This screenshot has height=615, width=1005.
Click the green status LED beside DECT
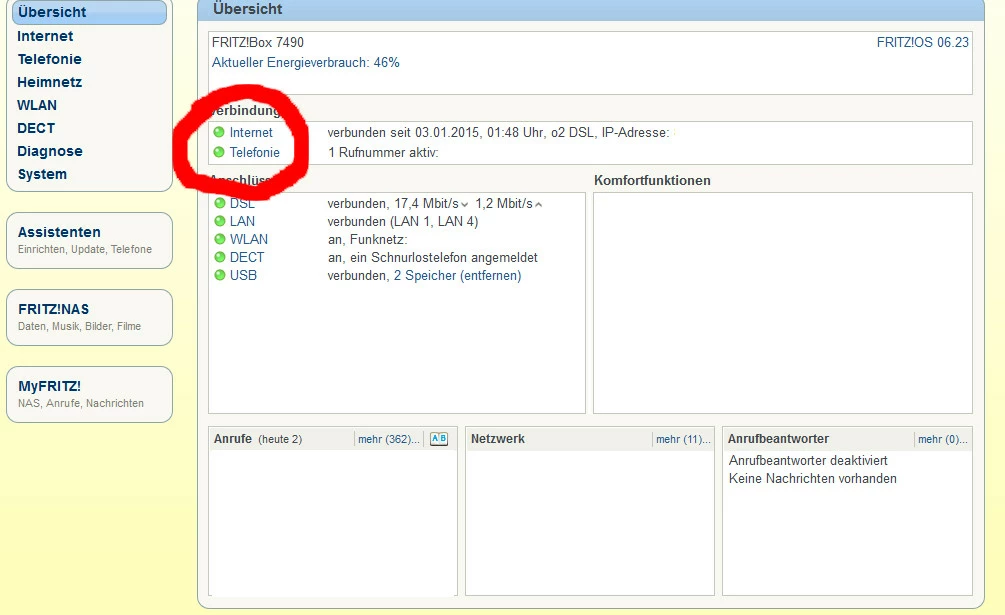219,257
